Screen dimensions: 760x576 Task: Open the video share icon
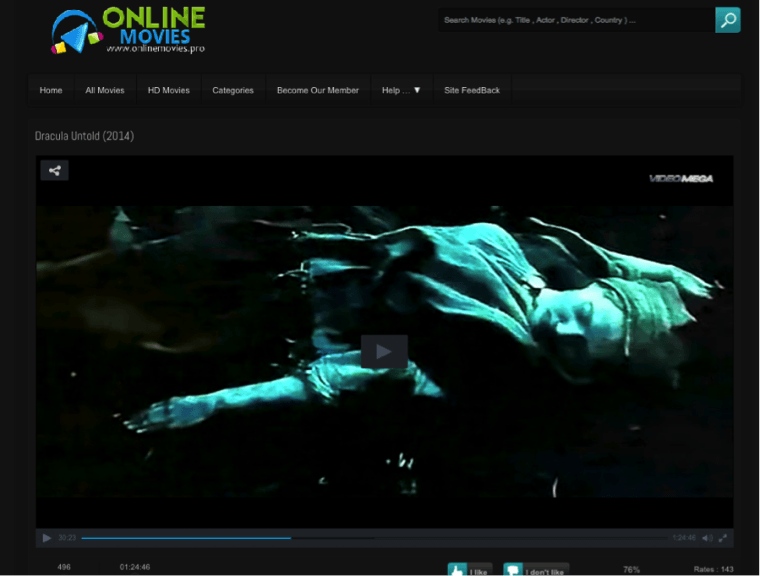(54, 171)
